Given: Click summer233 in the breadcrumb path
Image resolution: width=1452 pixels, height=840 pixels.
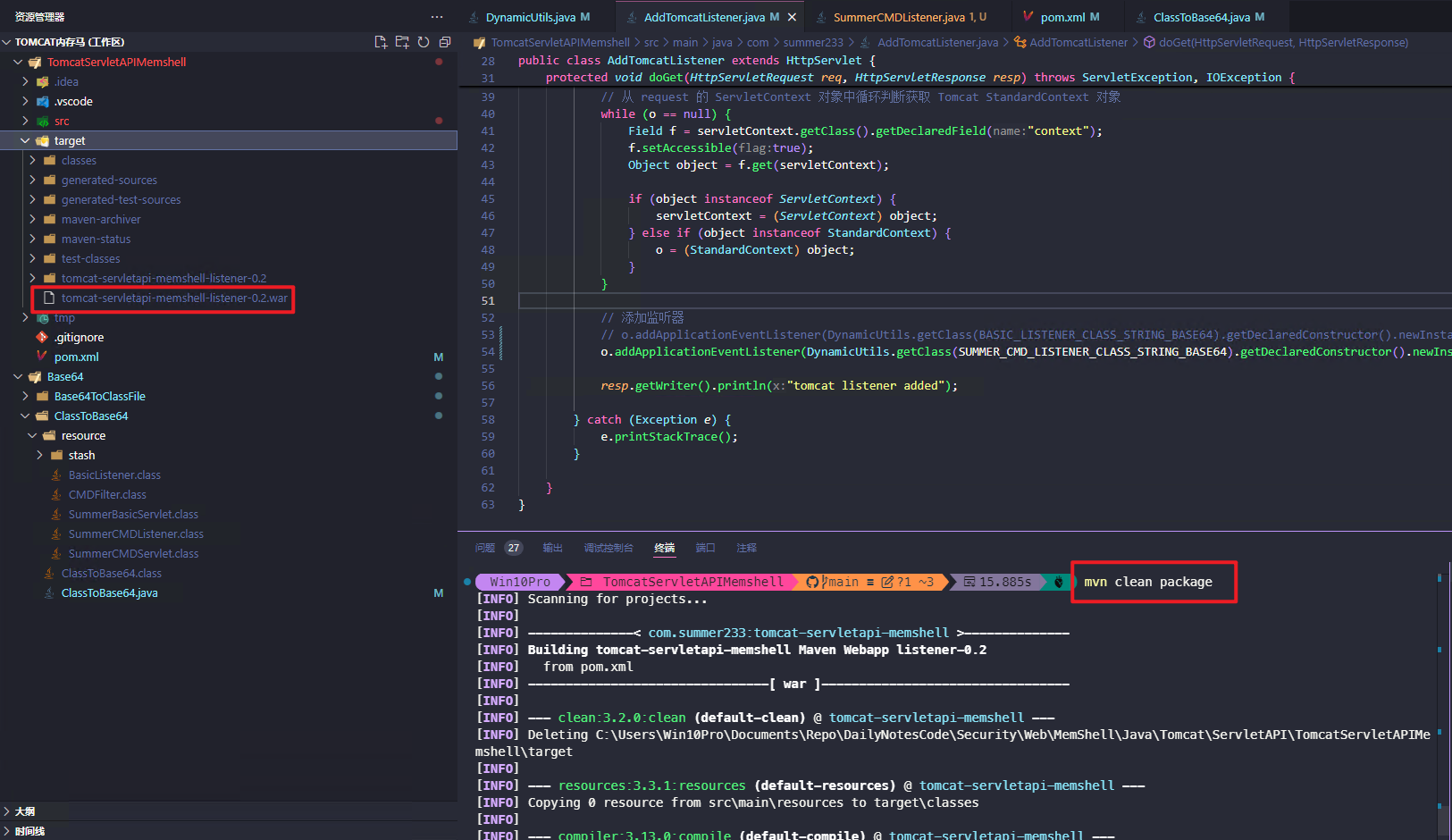Looking at the screenshot, I should click(813, 42).
